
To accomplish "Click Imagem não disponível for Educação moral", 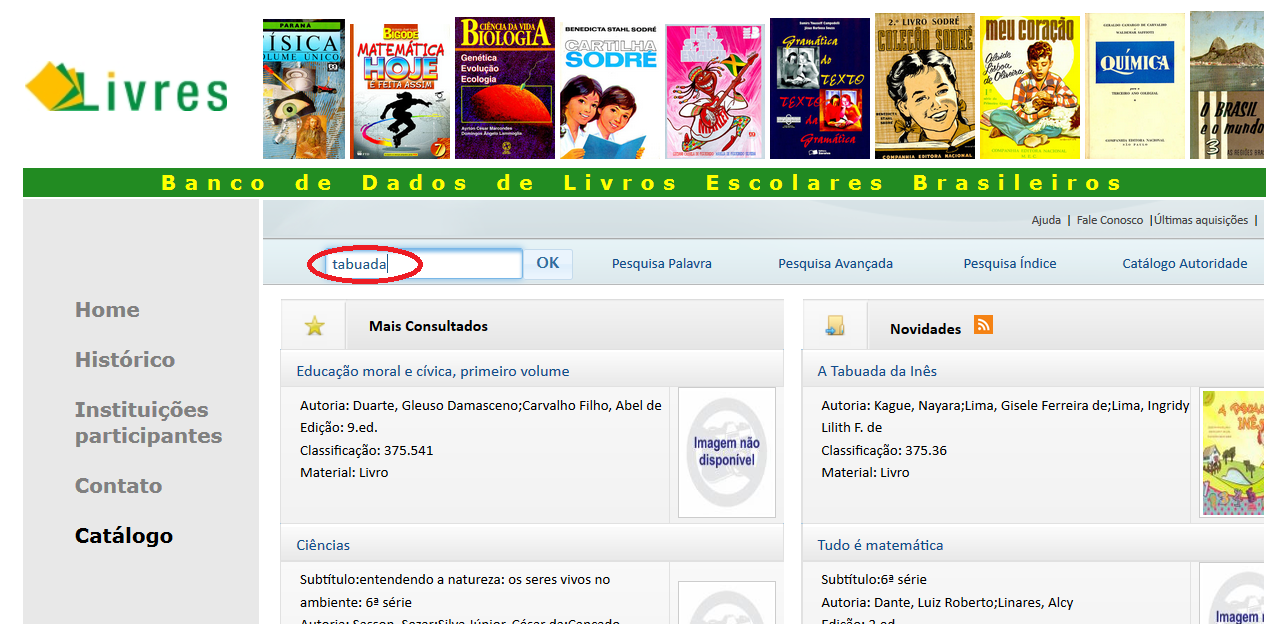I will pos(727,452).
